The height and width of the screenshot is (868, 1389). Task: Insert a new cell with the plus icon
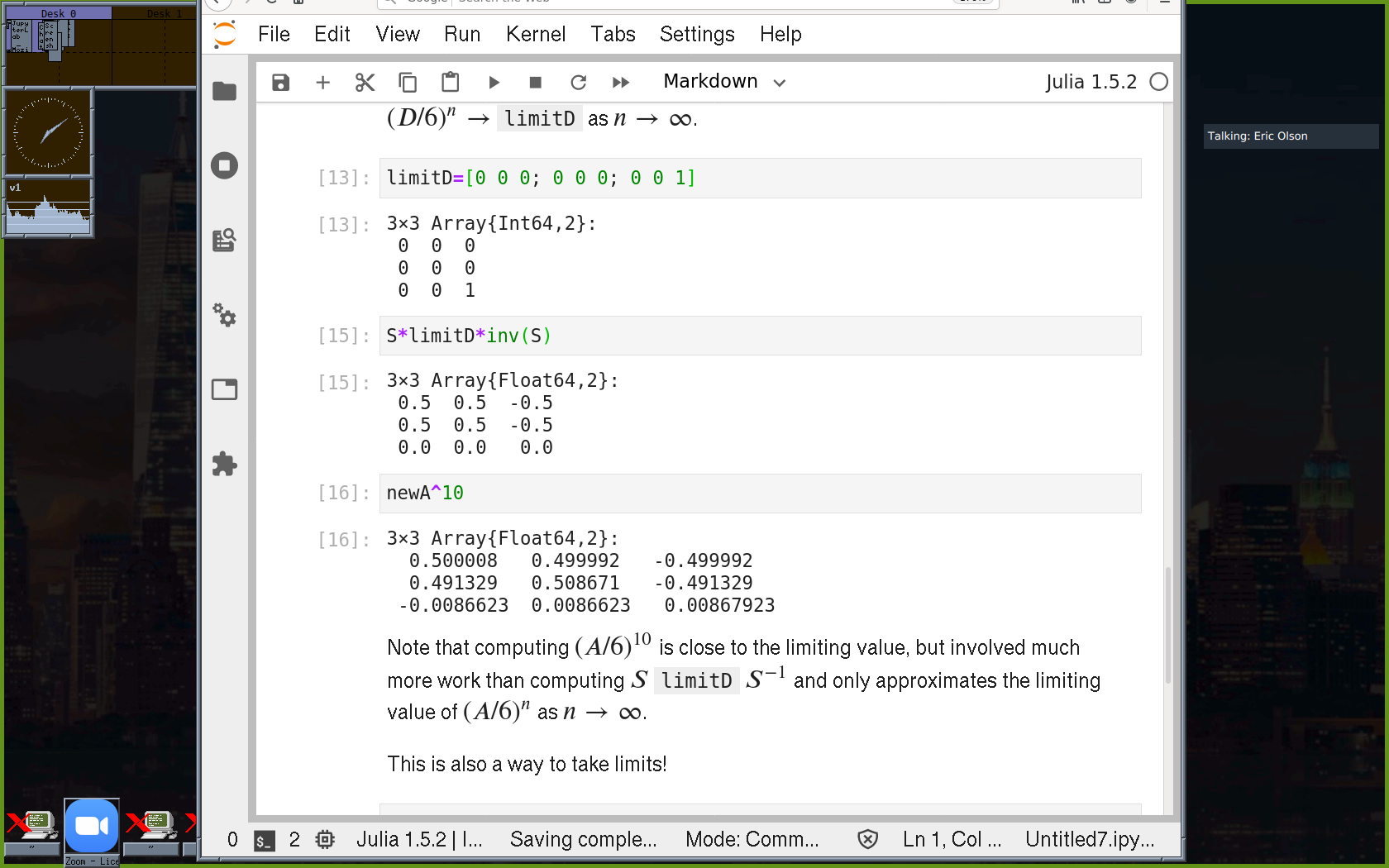pos(323,82)
